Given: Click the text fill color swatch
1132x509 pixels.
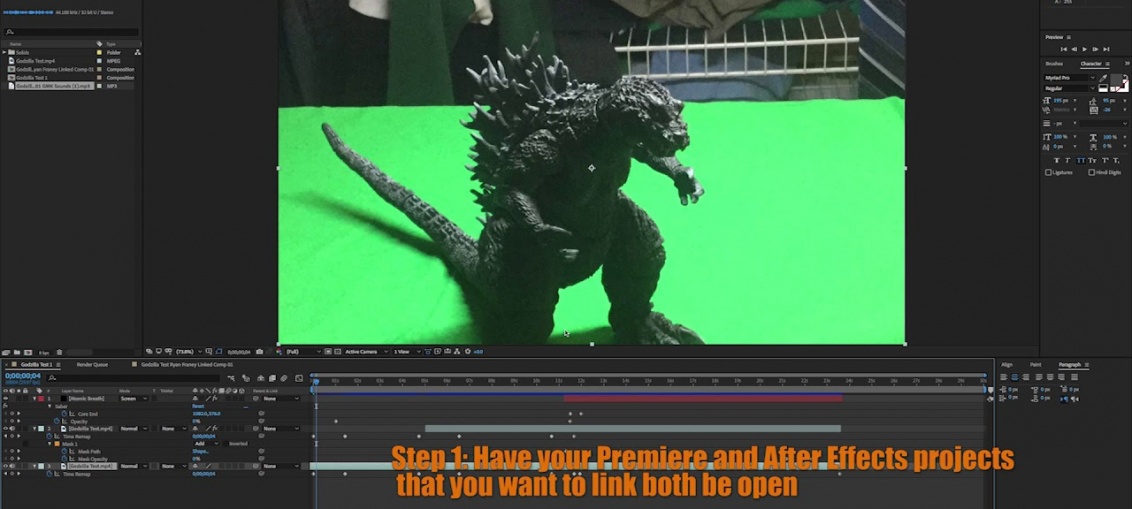Looking at the screenshot, I should point(1117,79).
